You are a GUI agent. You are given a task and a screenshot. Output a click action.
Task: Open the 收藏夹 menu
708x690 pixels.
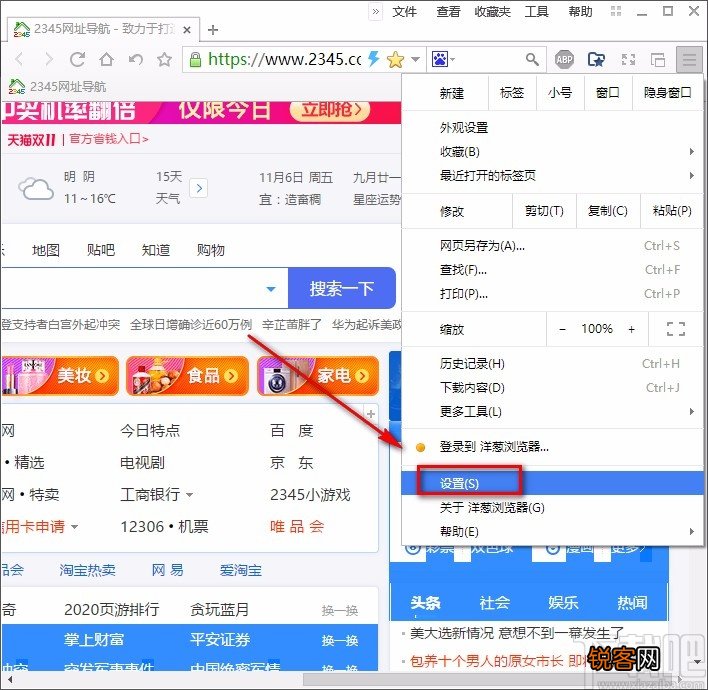point(492,12)
